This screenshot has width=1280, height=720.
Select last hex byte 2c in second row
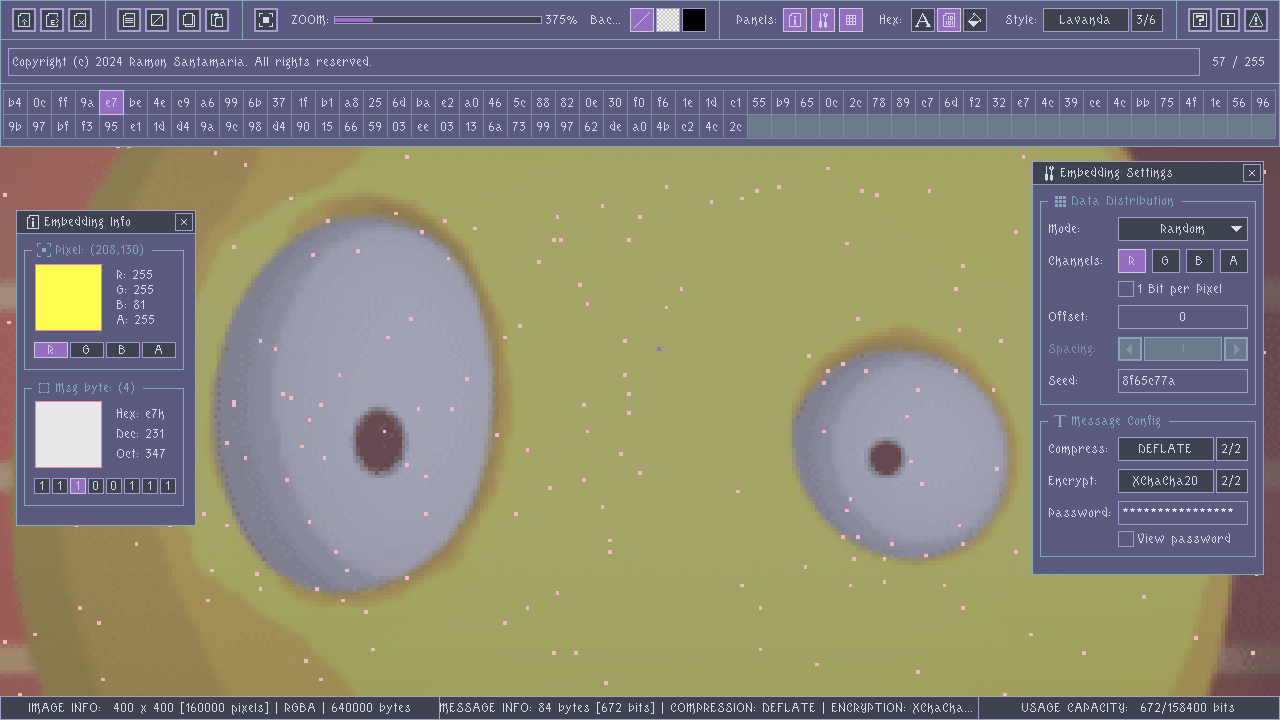click(x=735, y=127)
